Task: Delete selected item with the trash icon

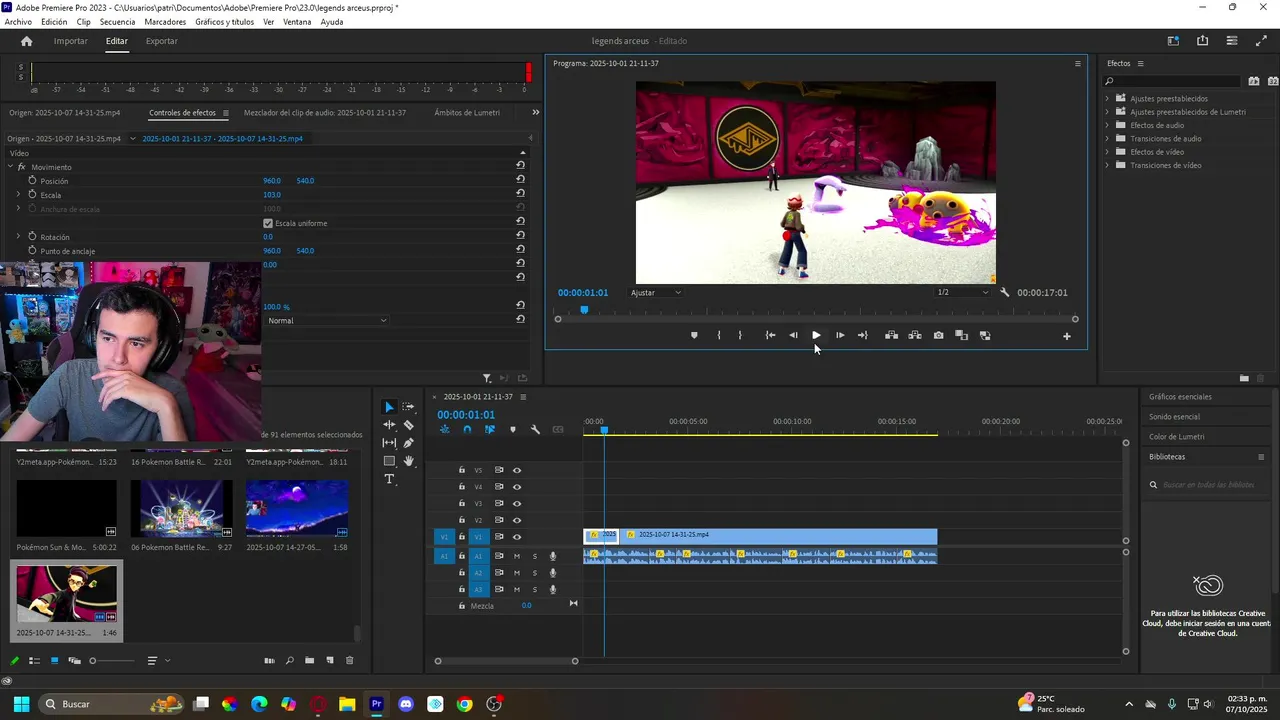Action: [349, 660]
